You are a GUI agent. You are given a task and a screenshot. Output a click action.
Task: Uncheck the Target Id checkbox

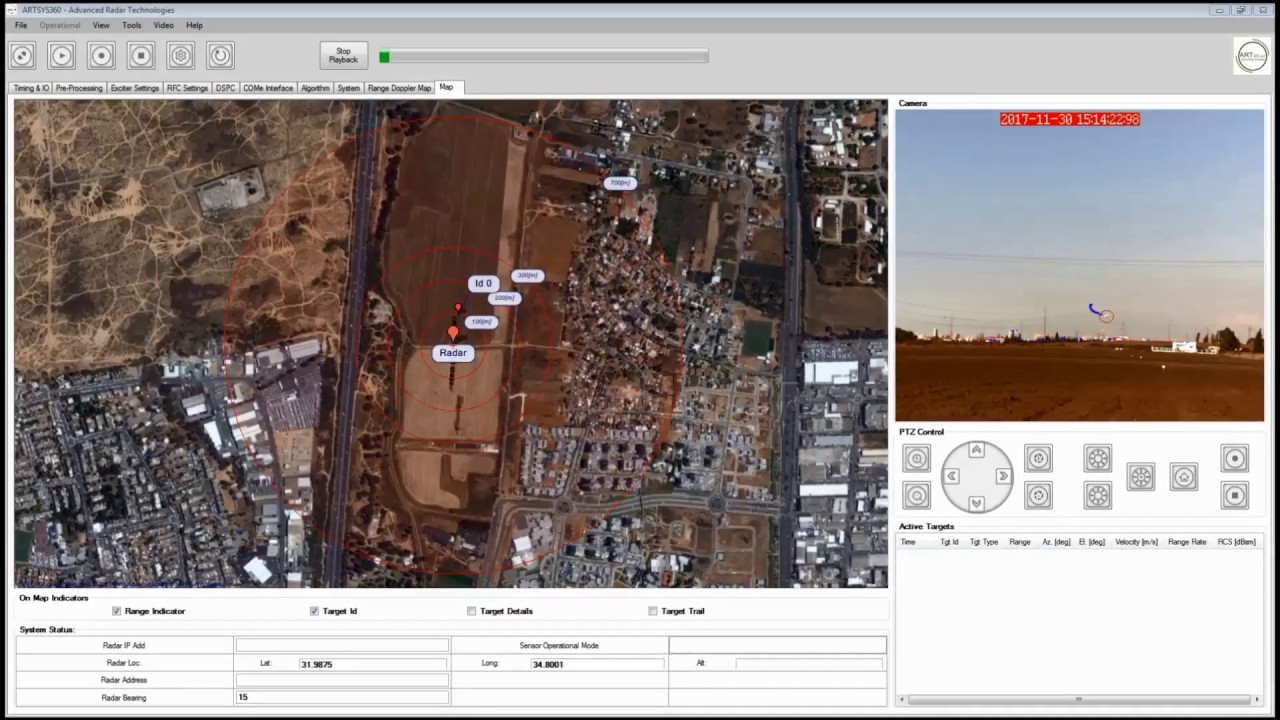314,611
